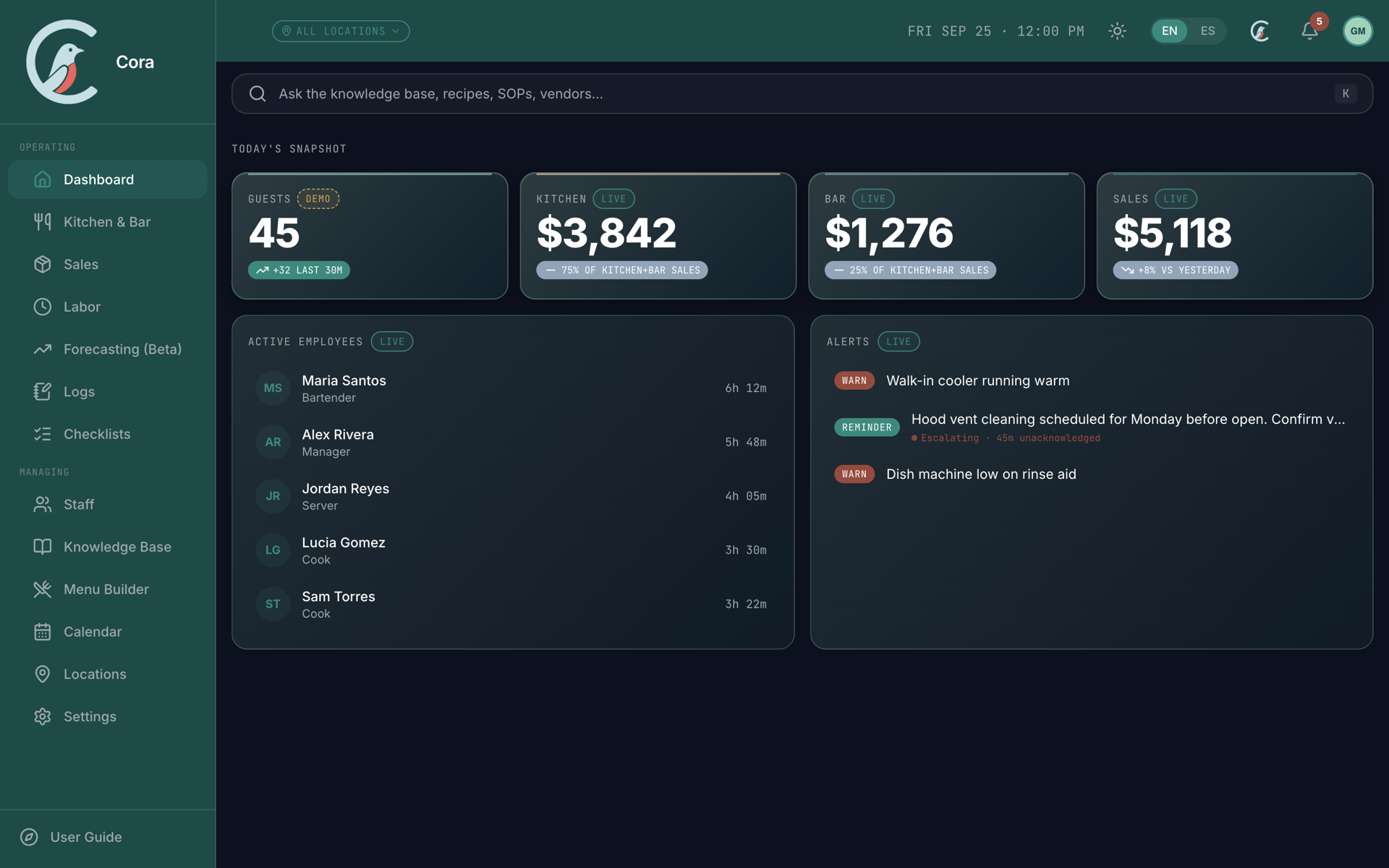Open the GM user avatar menu

click(x=1357, y=31)
